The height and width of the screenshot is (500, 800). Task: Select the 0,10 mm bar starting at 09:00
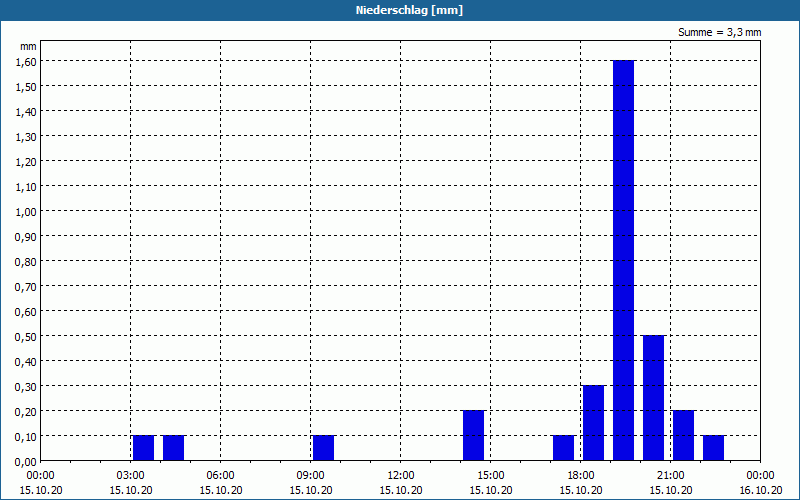323,447
